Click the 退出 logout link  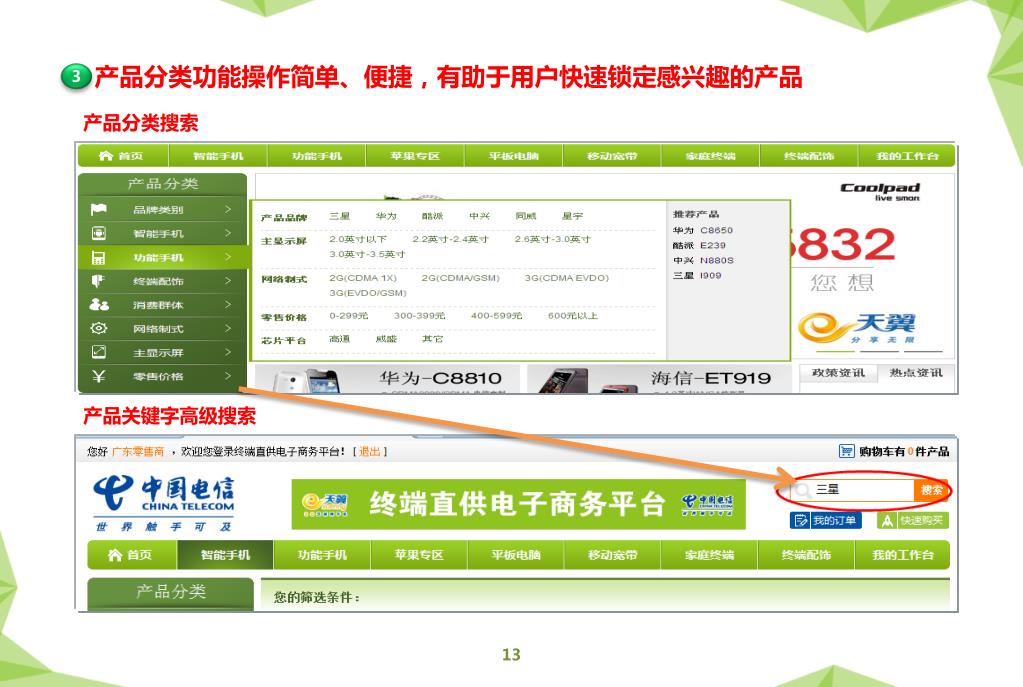click(x=369, y=451)
